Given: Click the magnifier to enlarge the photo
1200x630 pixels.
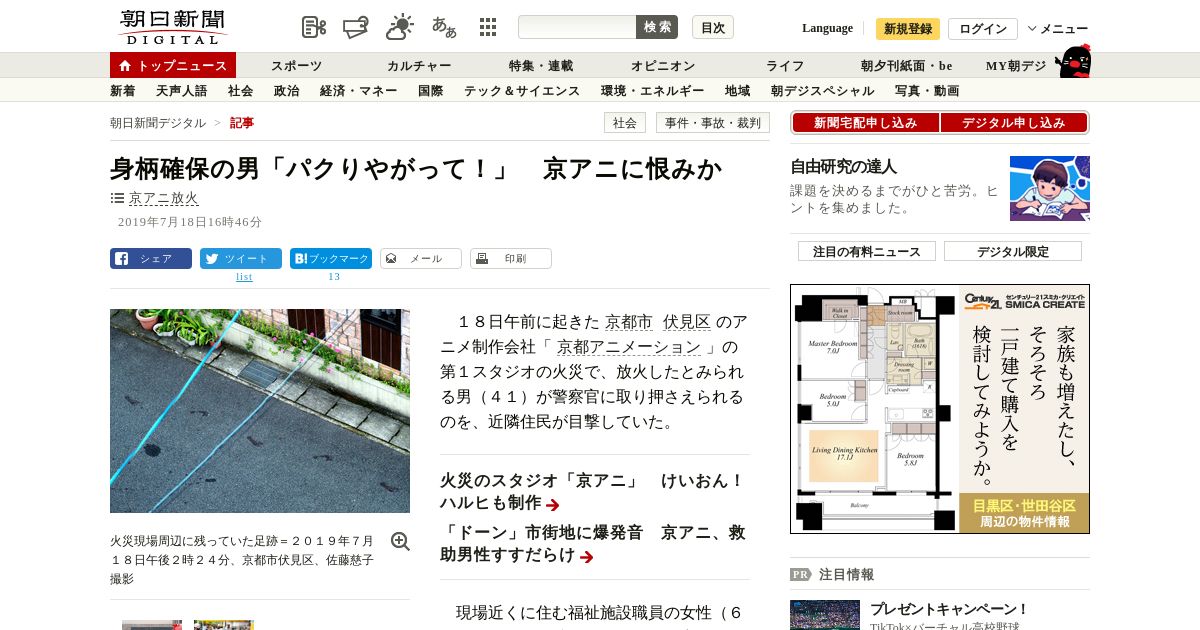Looking at the screenshot, I should tap(400, 541).
